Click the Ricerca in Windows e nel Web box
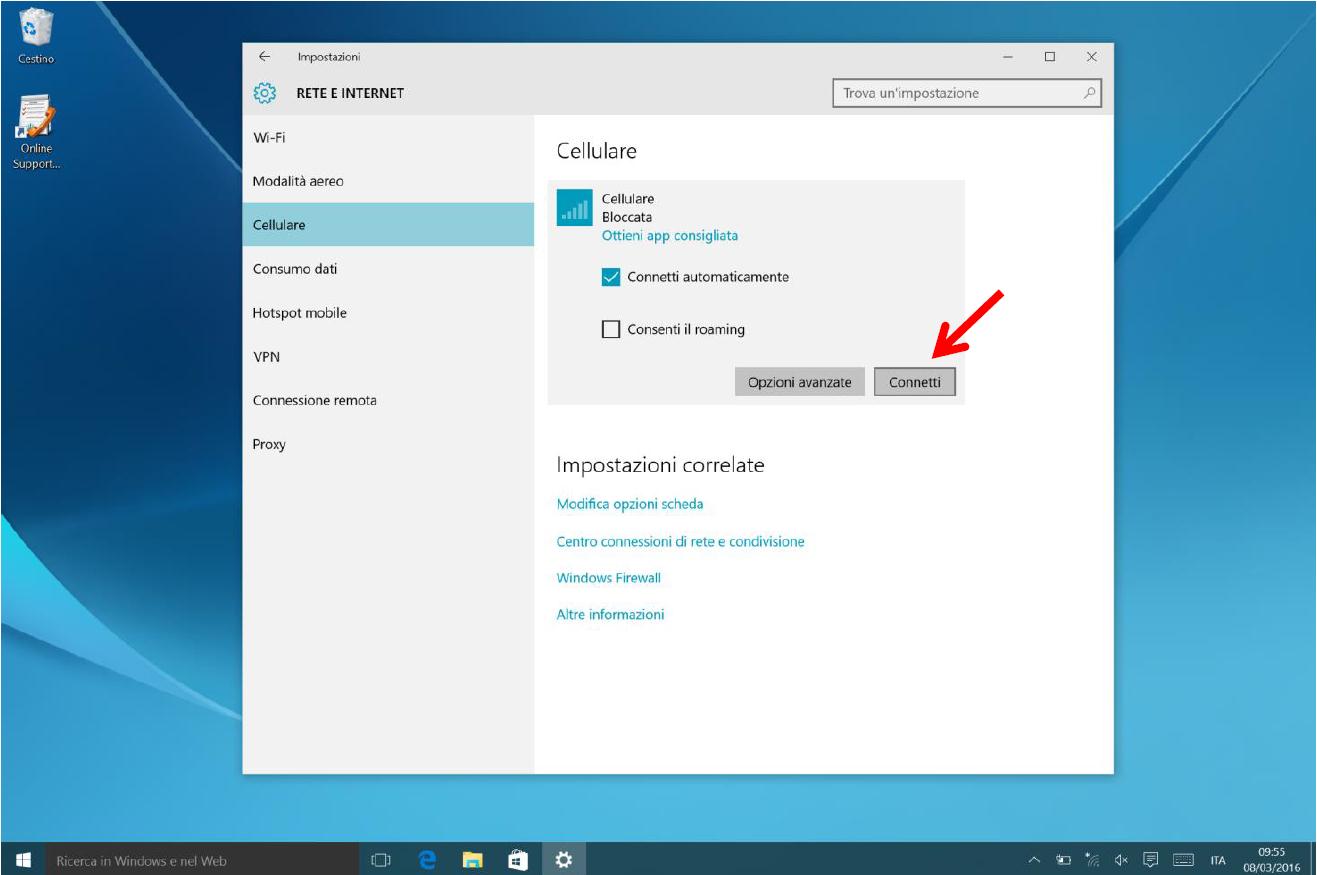 click(x=201, y=860)
